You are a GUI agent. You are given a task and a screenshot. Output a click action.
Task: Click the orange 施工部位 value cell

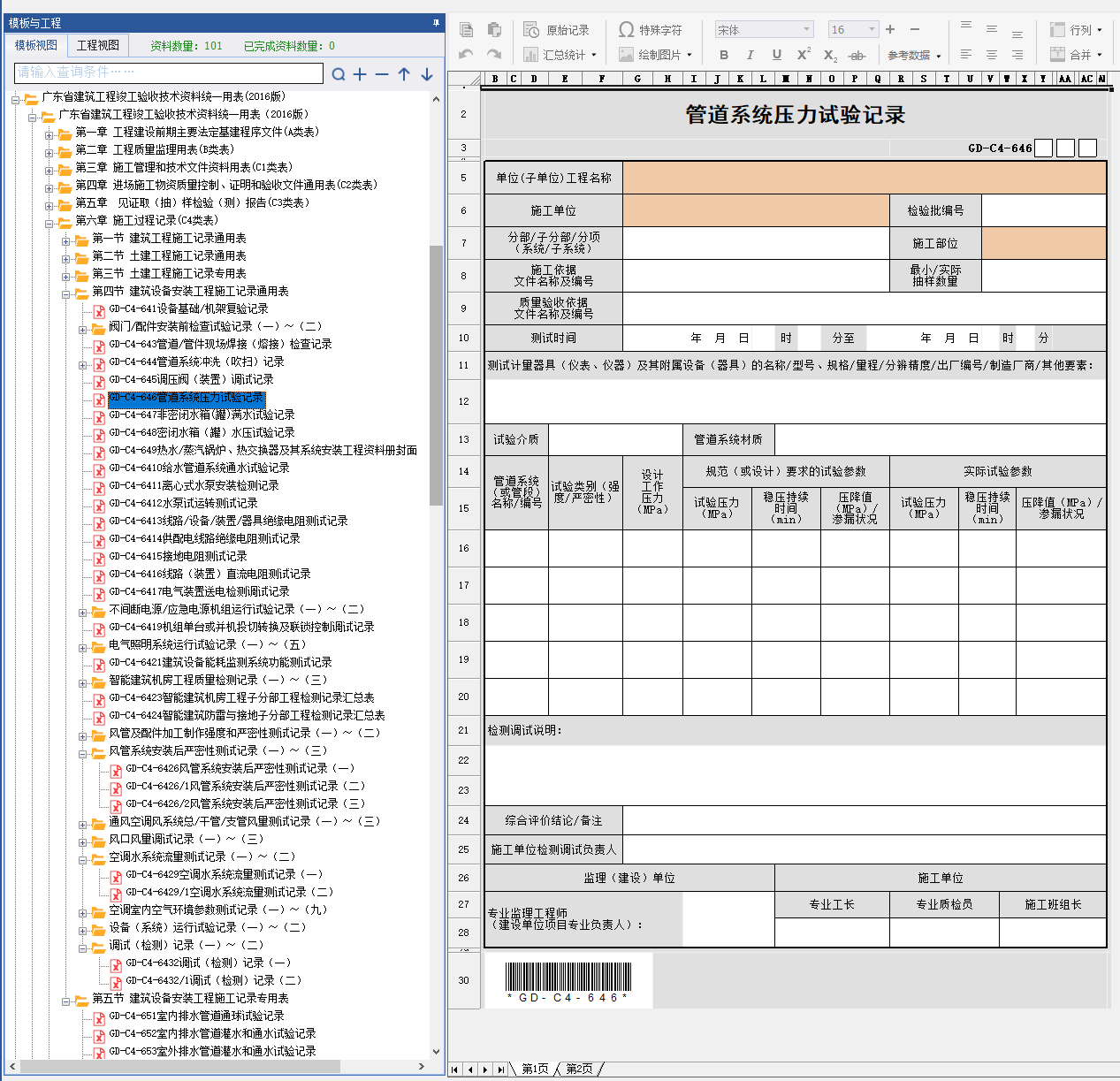(1043, 243)
